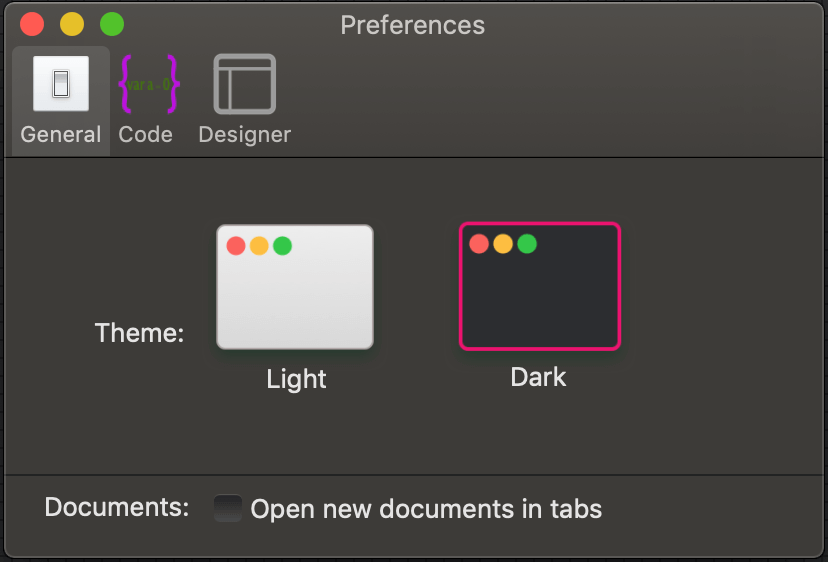
Task: Close the Preferences window with red button
Action: (32, 24)
